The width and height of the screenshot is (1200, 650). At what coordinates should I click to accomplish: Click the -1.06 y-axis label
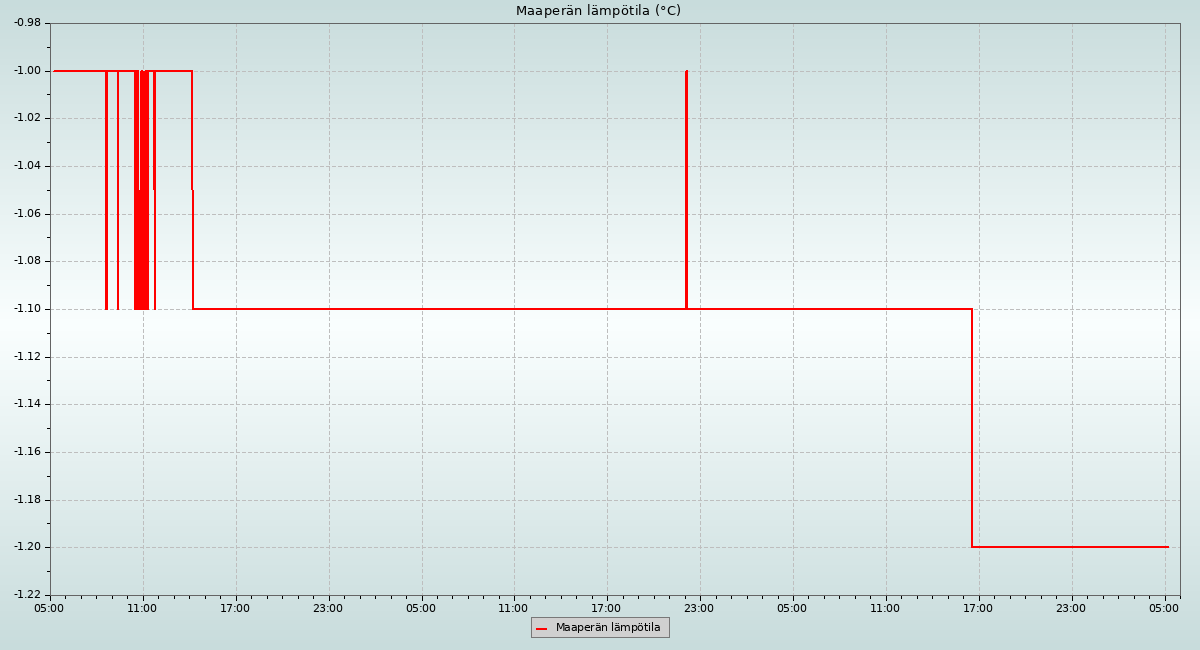27,214
